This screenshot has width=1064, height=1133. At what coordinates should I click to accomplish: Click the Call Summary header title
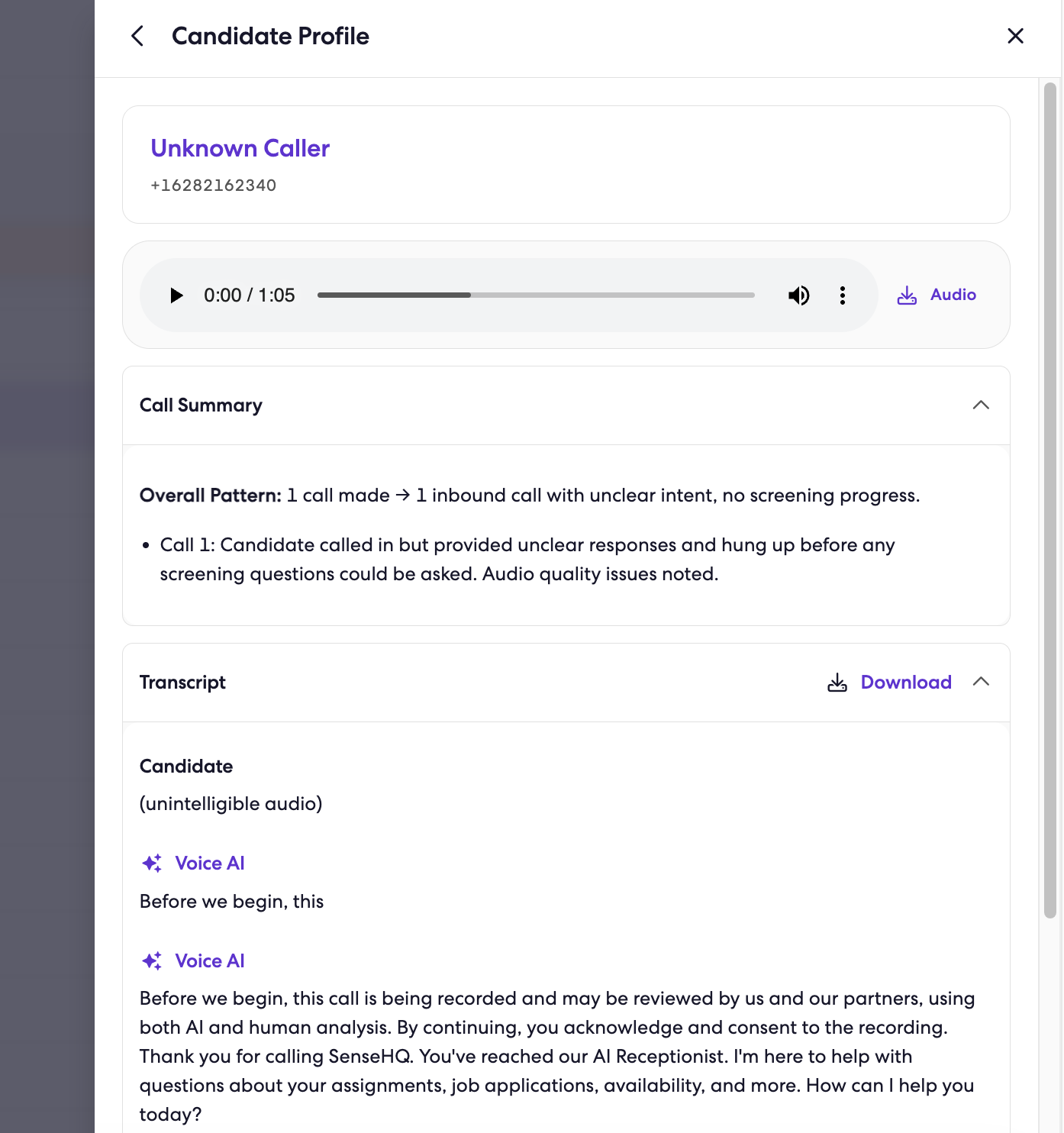pos(201,405)
